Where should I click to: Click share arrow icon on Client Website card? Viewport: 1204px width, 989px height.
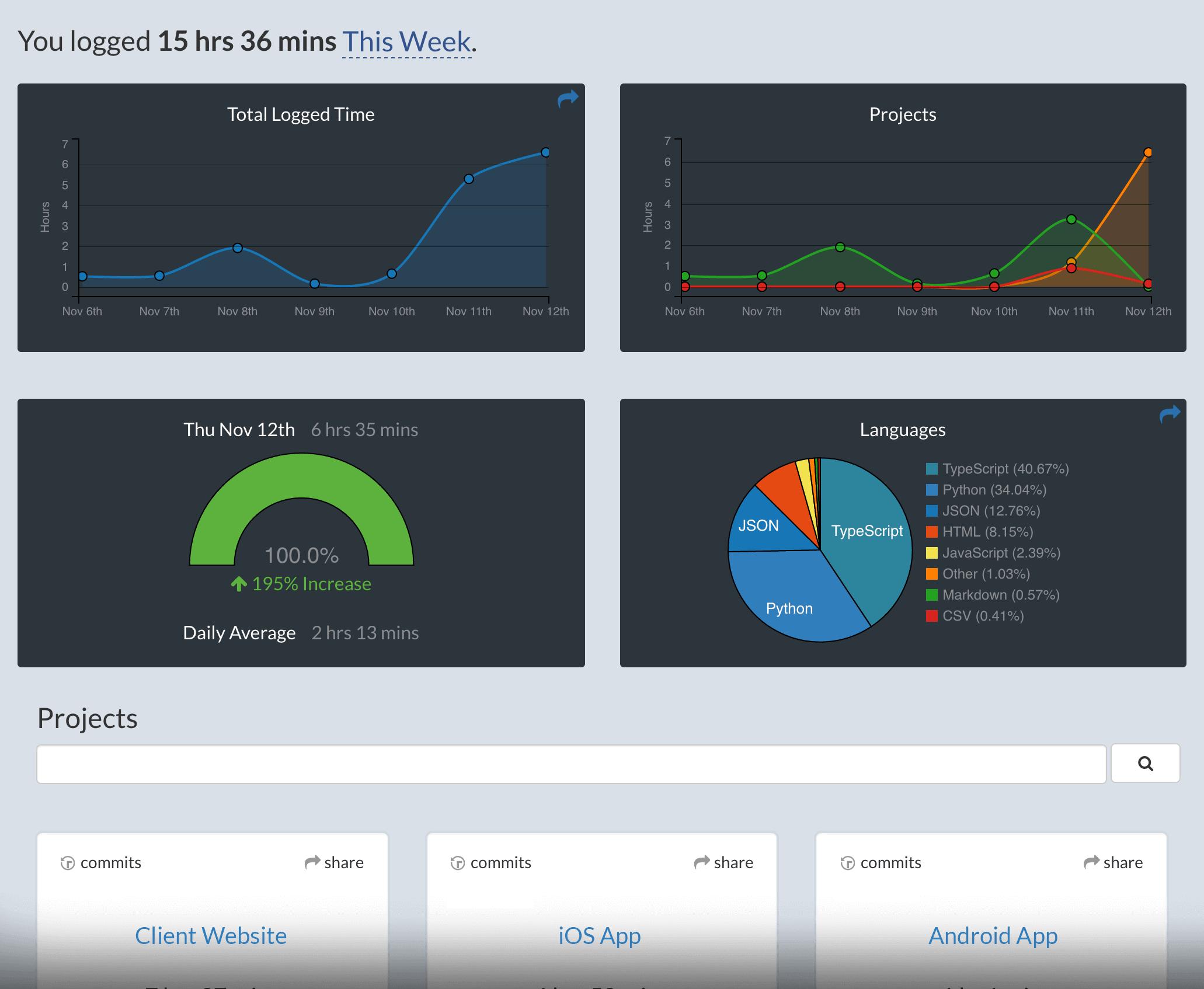tap(312, 862)
